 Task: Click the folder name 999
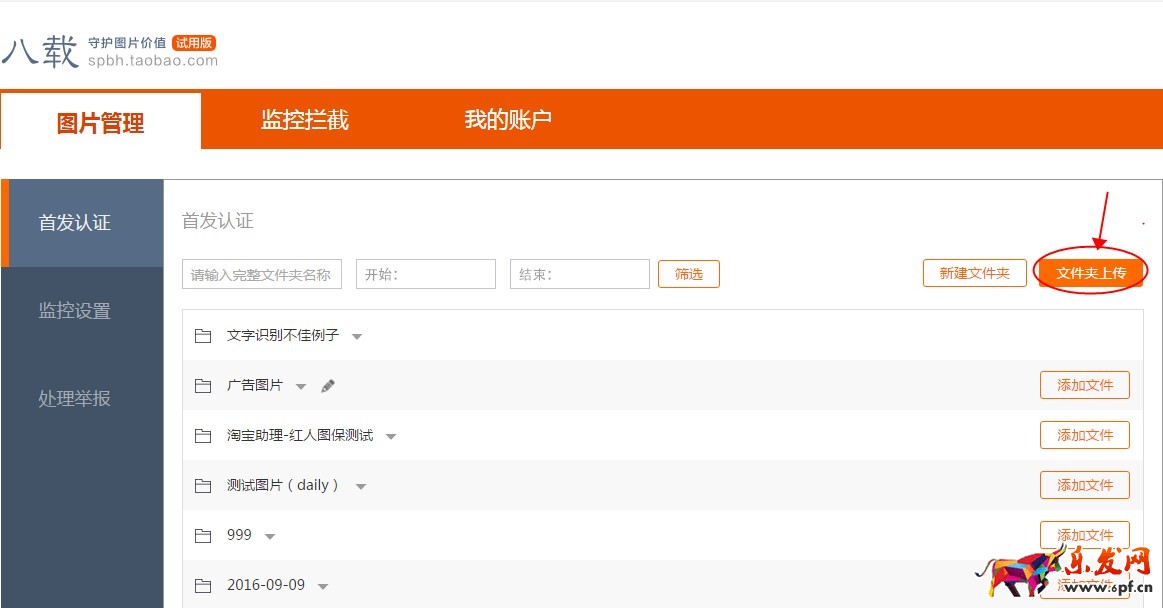coord(239,535)
